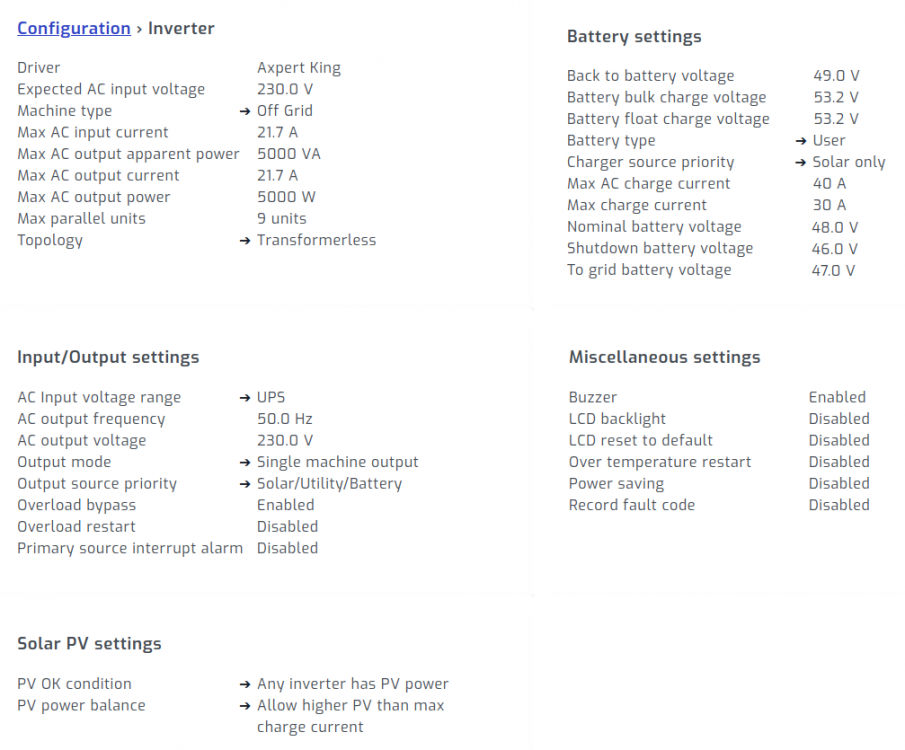
Task: Open the Configuration breadcrumb link
Action: click(74, 28)
